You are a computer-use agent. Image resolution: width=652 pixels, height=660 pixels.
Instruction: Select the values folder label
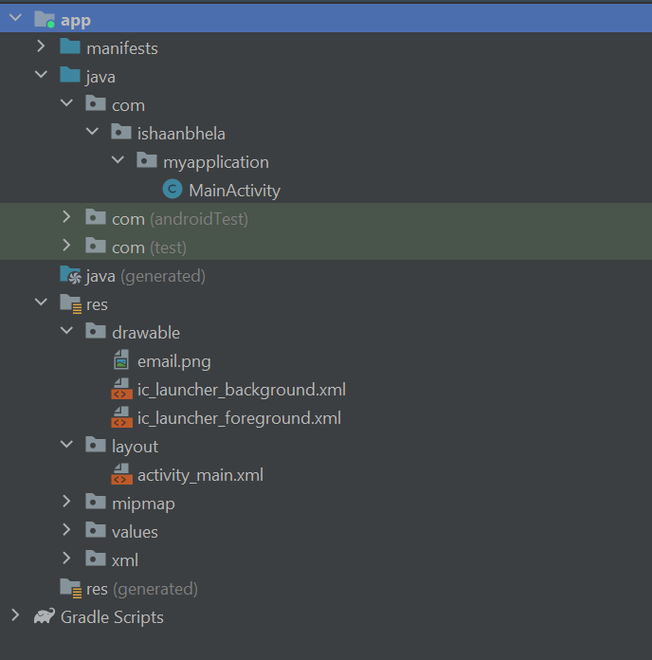(134, 532)
